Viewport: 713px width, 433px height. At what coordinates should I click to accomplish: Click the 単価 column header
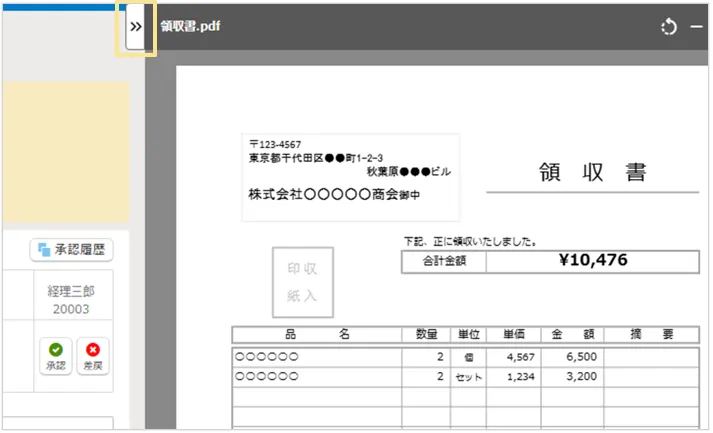pos(514,334)
